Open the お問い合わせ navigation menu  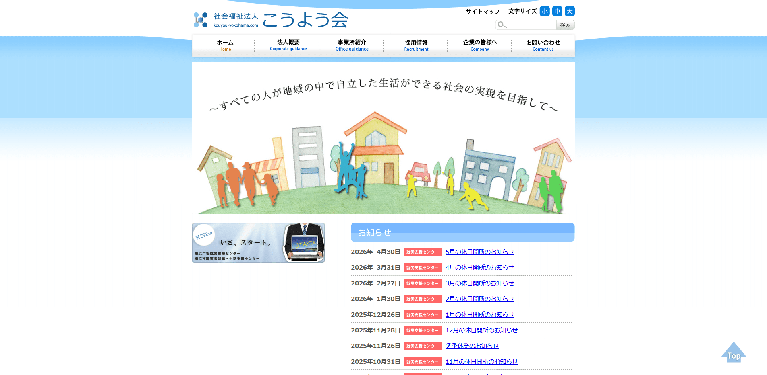click(543, 45)
